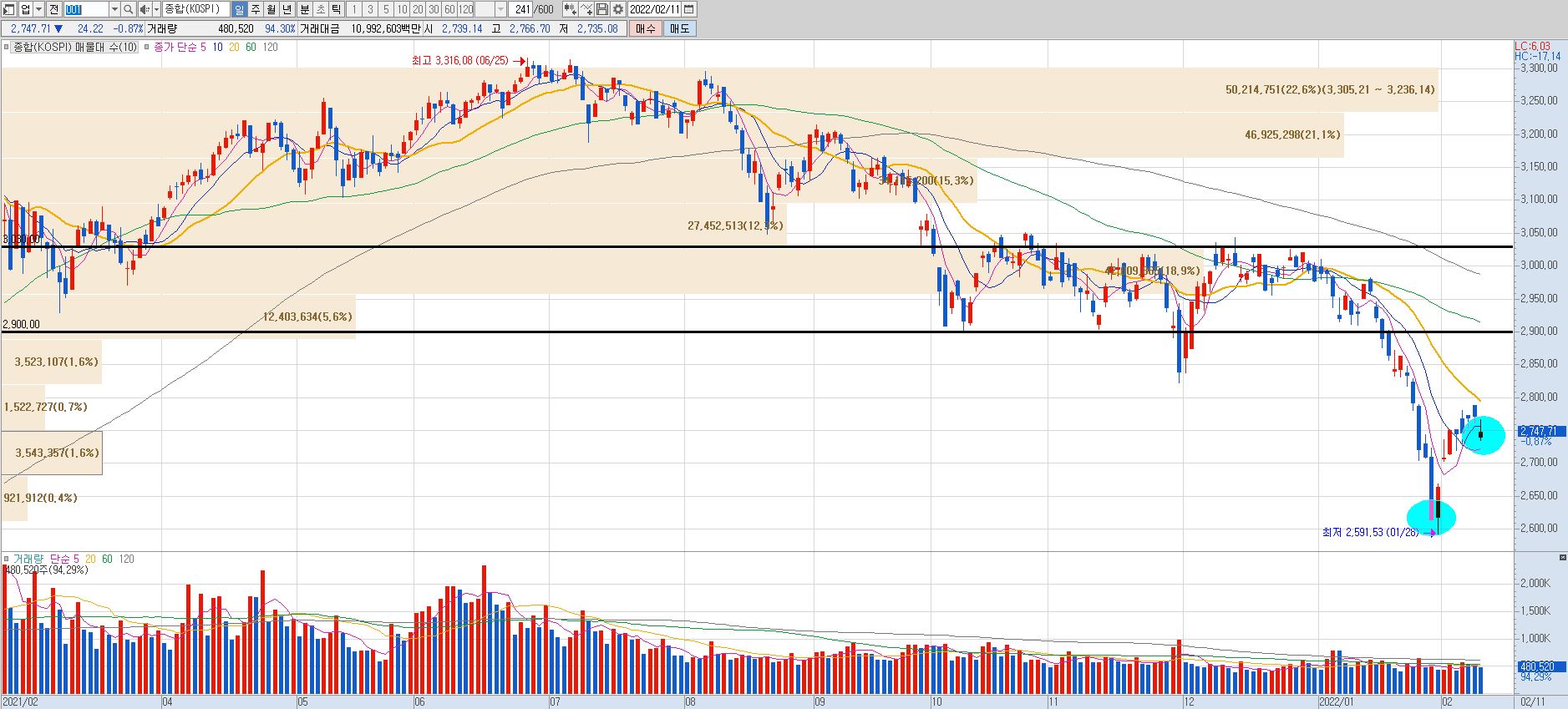Viewport: 1568px width, 709px height.
Task: Click the volume profile text 3,543,357(1.6%)
Action: coord(57,453)
